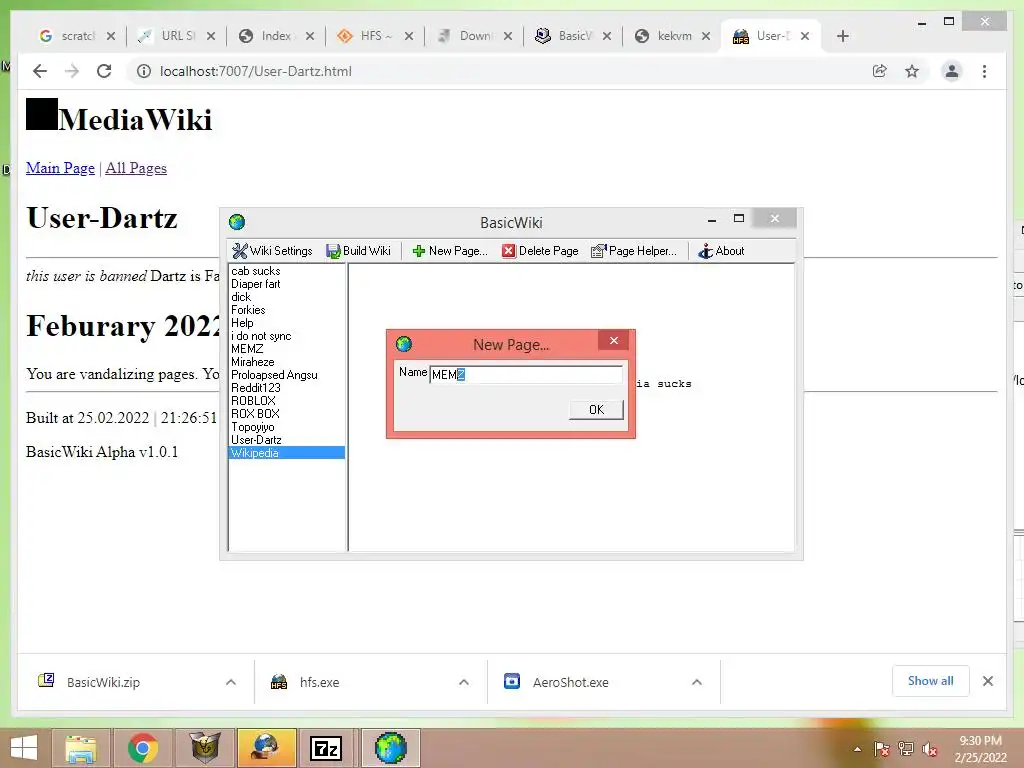Click the localhost address bar
1024x768 pixels.
pos(255,71)
